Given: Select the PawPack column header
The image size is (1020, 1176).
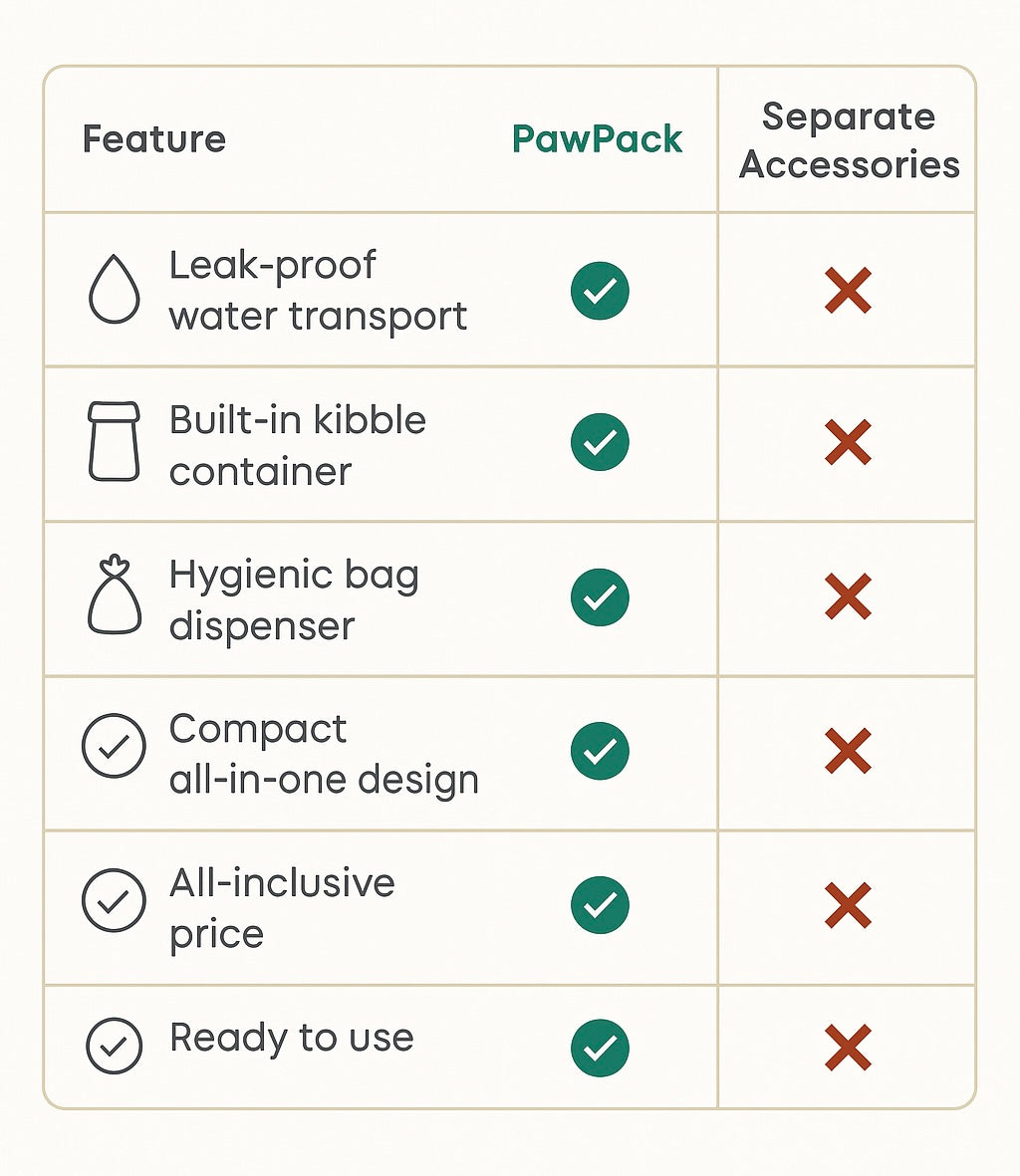Looking at the screenshot, I should click(x=597, y=139).
